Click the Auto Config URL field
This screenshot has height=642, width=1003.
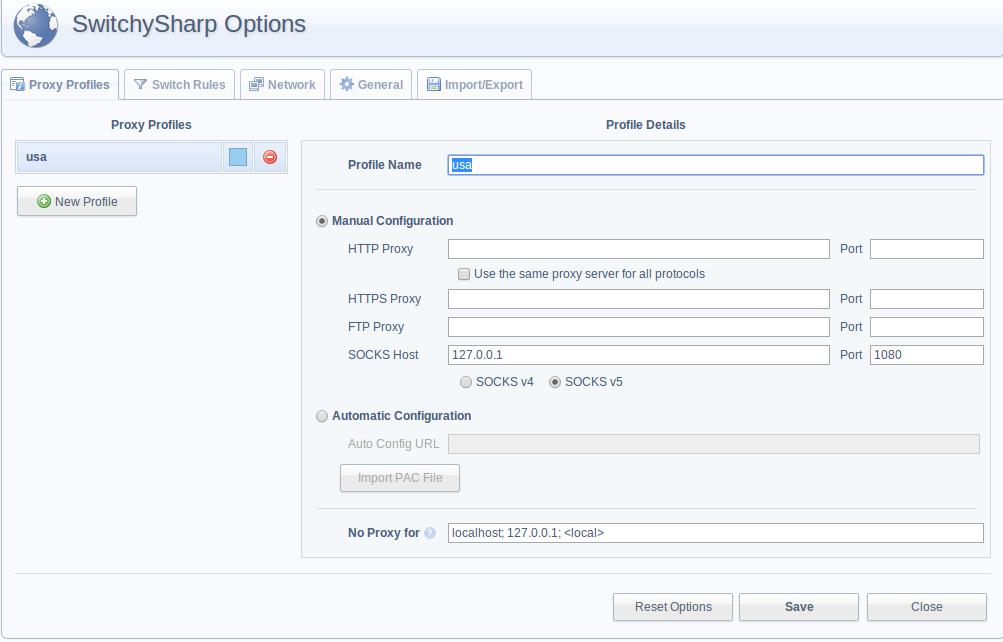(714, 444)
